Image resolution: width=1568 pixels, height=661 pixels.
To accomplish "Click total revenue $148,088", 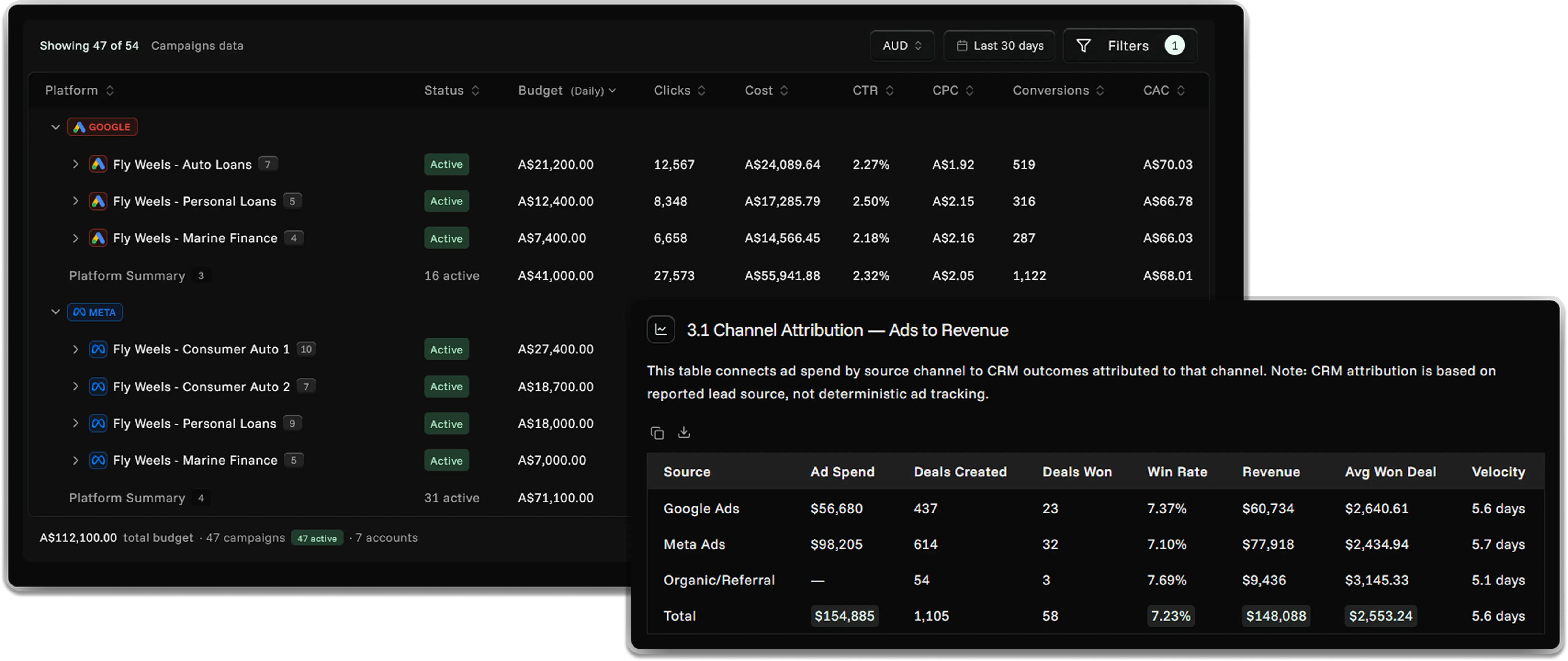I will point(1276,616).
